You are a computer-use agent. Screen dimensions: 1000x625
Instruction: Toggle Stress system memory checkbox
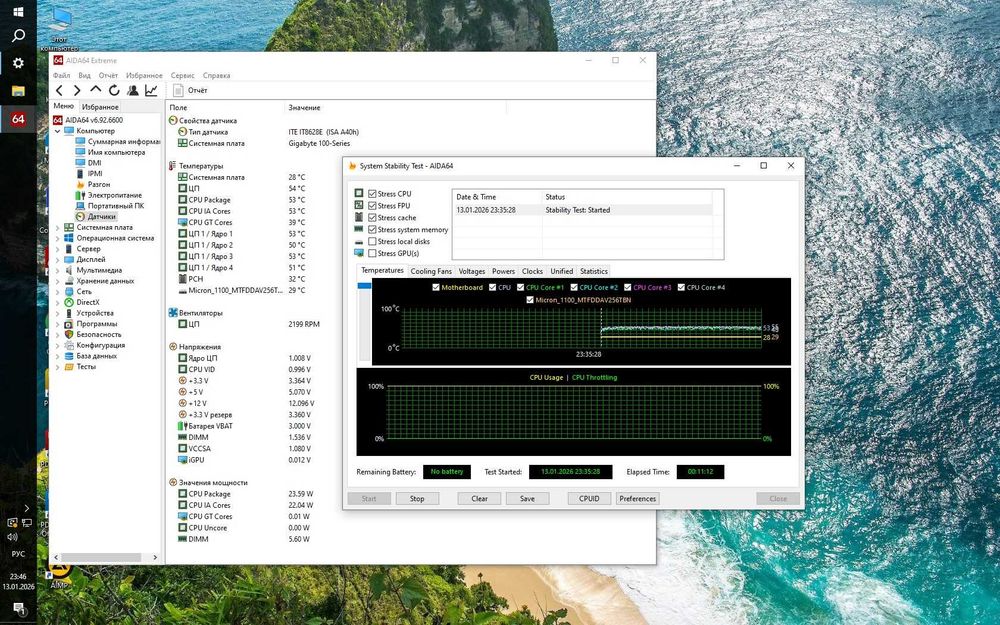click(372, 230)
